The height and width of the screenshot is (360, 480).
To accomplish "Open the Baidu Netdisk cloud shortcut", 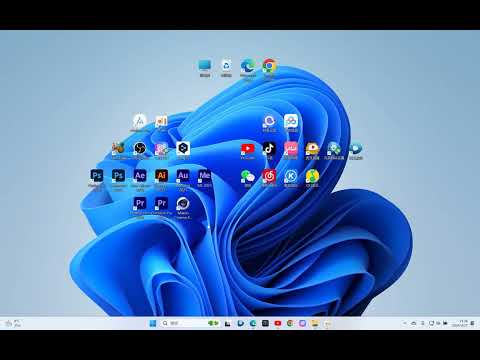I will [x=291, y=123].
